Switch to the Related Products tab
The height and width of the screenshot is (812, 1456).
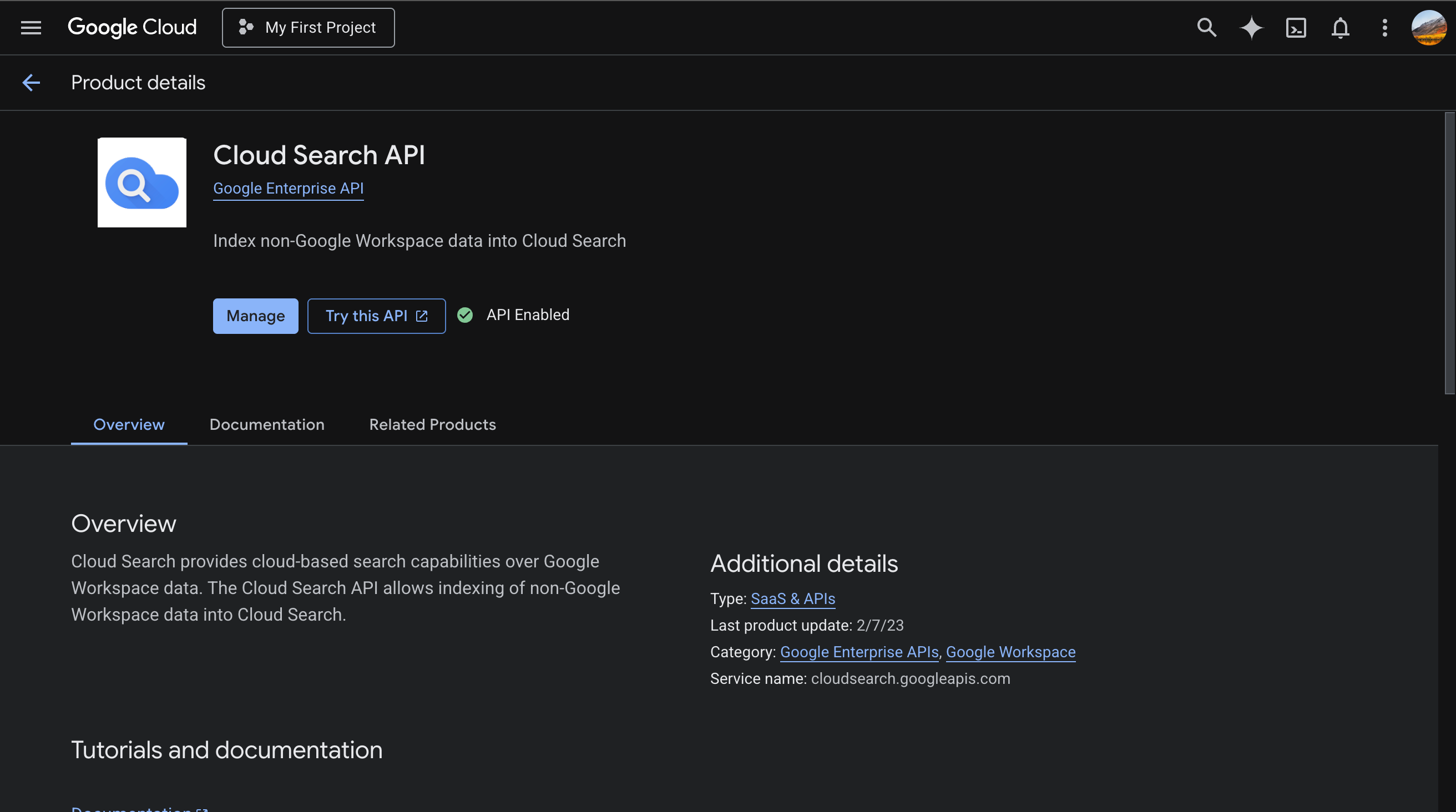[432, 425]
